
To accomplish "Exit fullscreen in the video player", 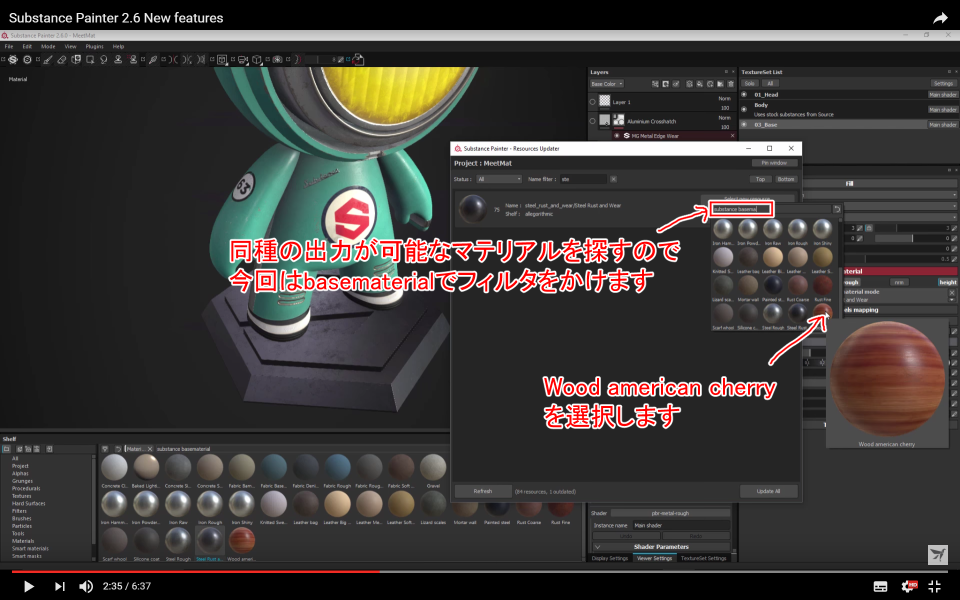I will point(935,586).
